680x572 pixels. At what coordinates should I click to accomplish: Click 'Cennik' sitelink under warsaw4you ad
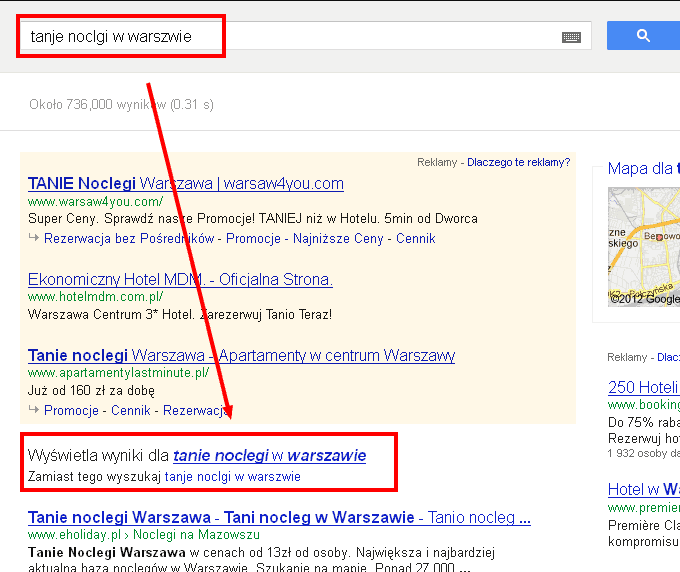pyautogui.click(x=415, y=239)
